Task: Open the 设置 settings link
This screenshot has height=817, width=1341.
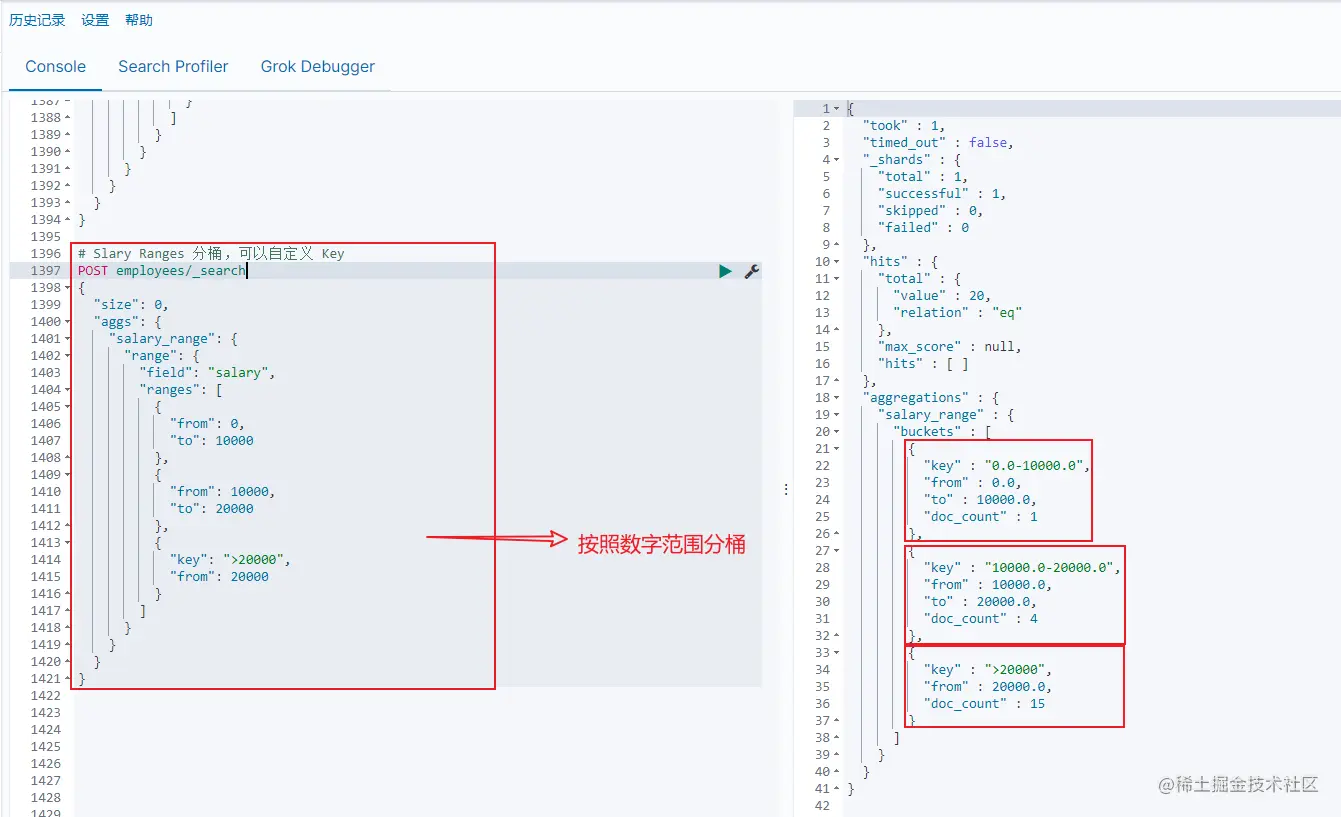Action: [95, 20]
